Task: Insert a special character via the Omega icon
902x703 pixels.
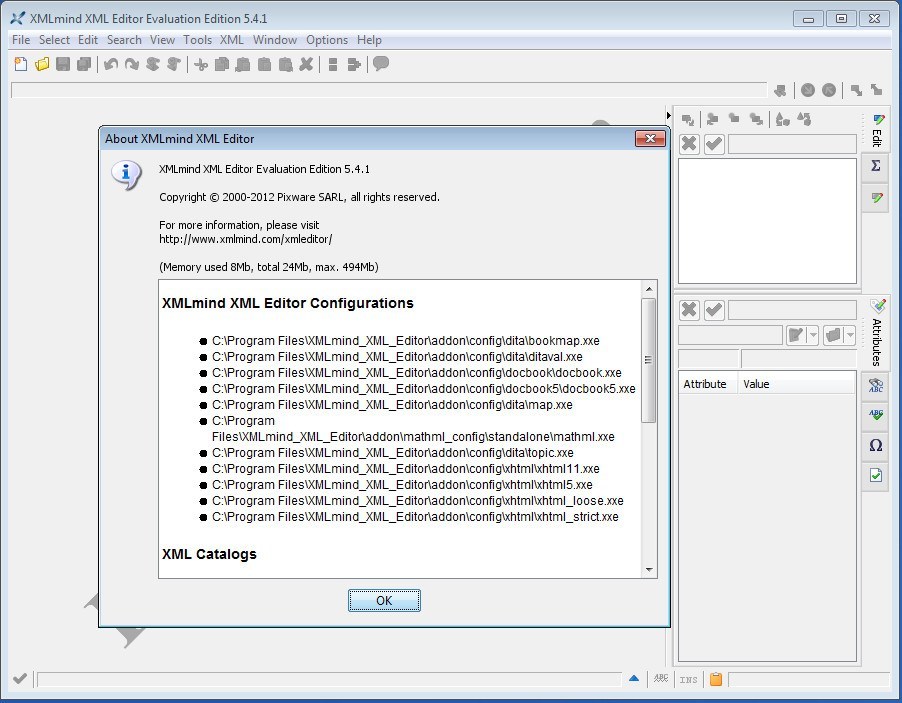Action: click(x=875, y=444)
